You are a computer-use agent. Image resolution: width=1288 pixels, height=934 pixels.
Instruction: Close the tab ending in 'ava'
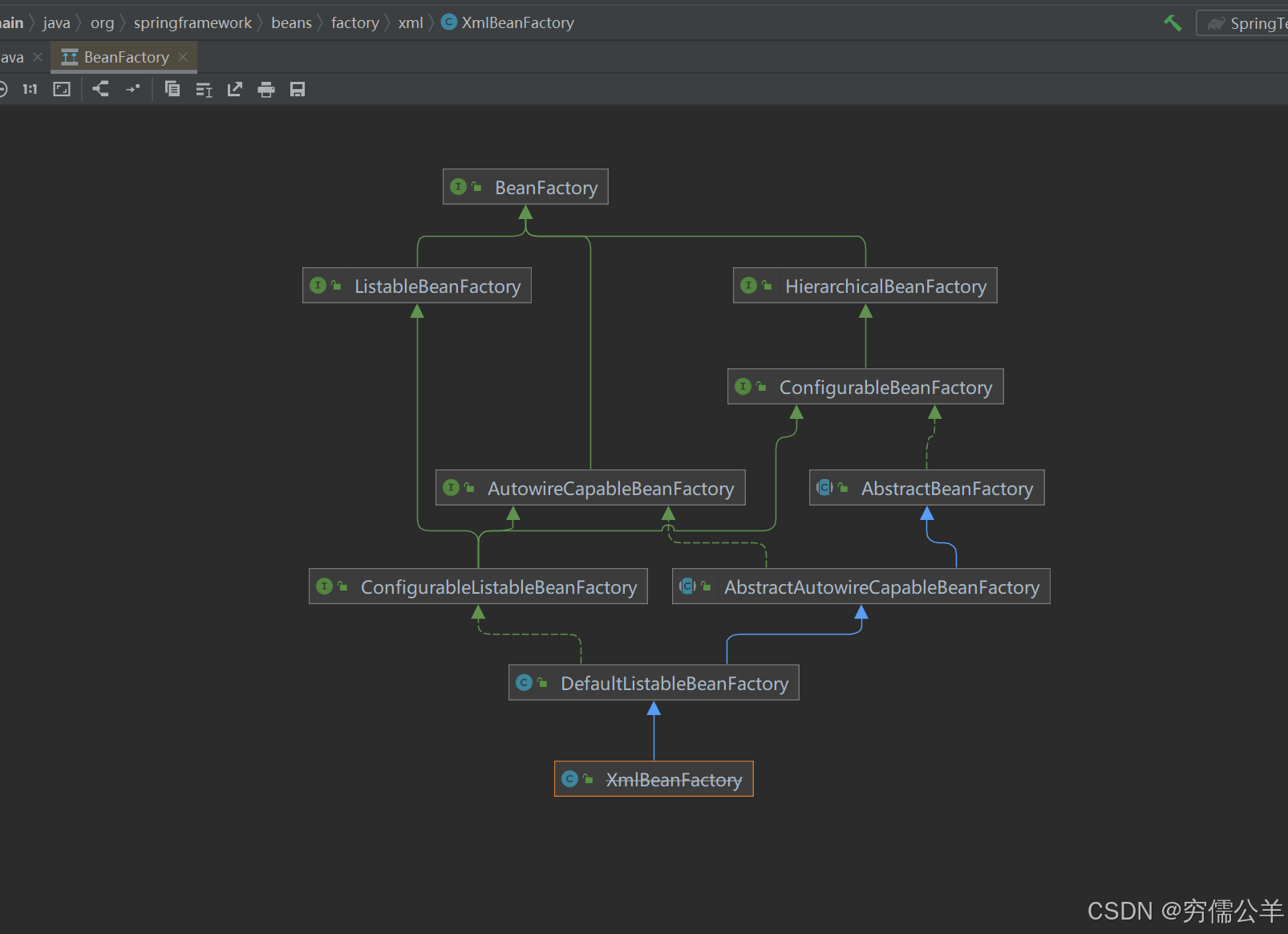point(38,57)
